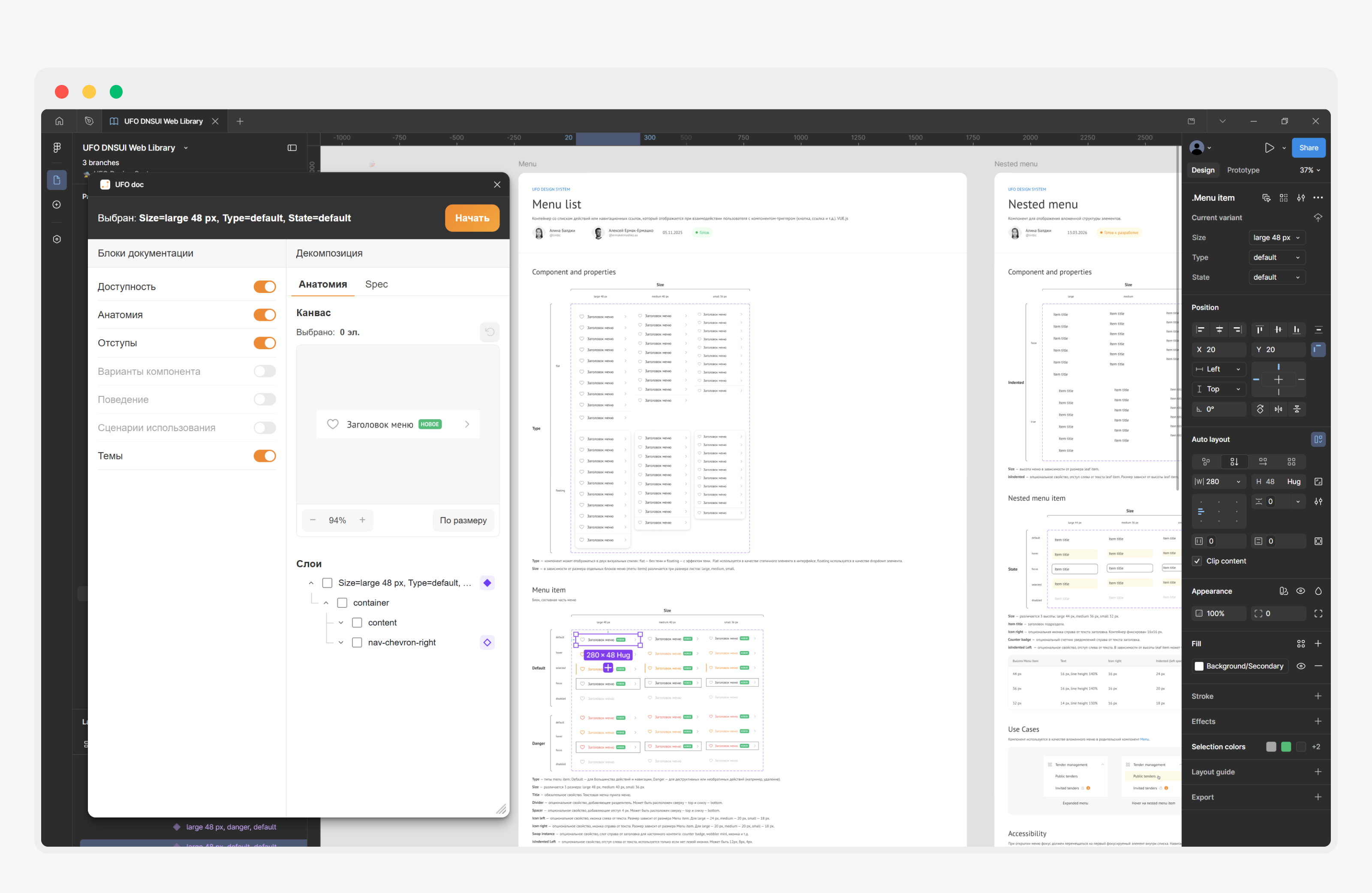Switch to the Spec tab
This screenshot has height=893, width=1372.
pyautogui.click(x=376, y=284)
